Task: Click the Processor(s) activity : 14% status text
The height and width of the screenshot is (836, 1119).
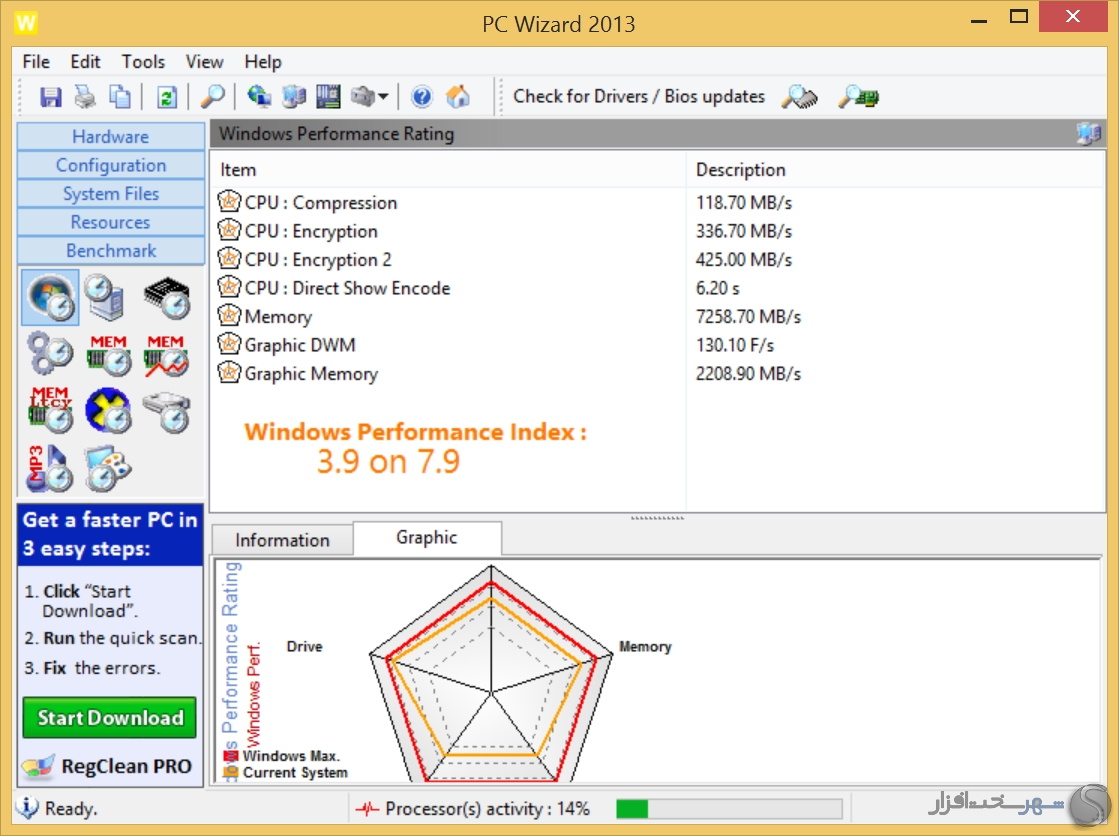Action: (487, 809)
